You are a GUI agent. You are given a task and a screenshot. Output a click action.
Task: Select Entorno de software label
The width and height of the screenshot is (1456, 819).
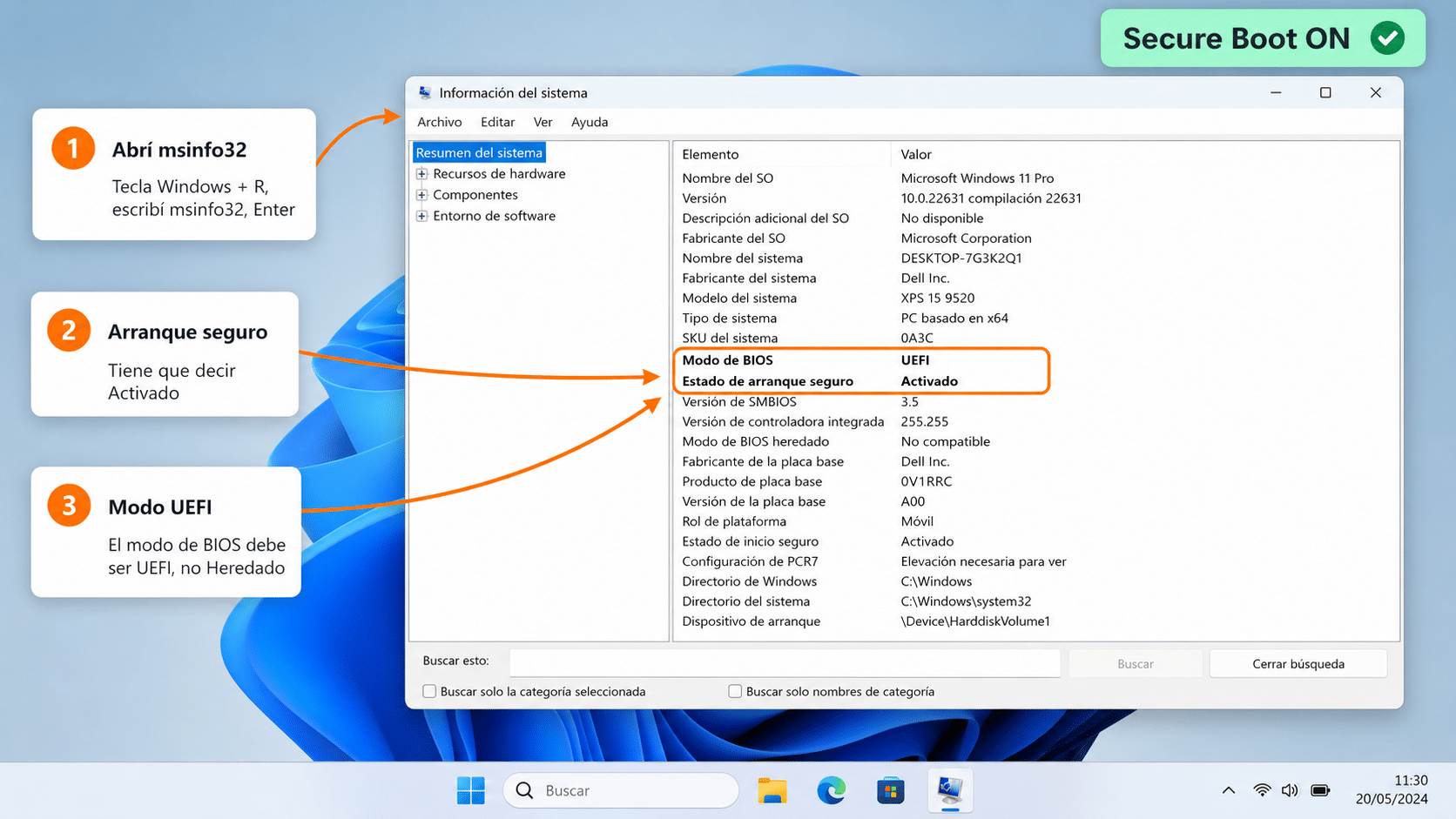494,216
